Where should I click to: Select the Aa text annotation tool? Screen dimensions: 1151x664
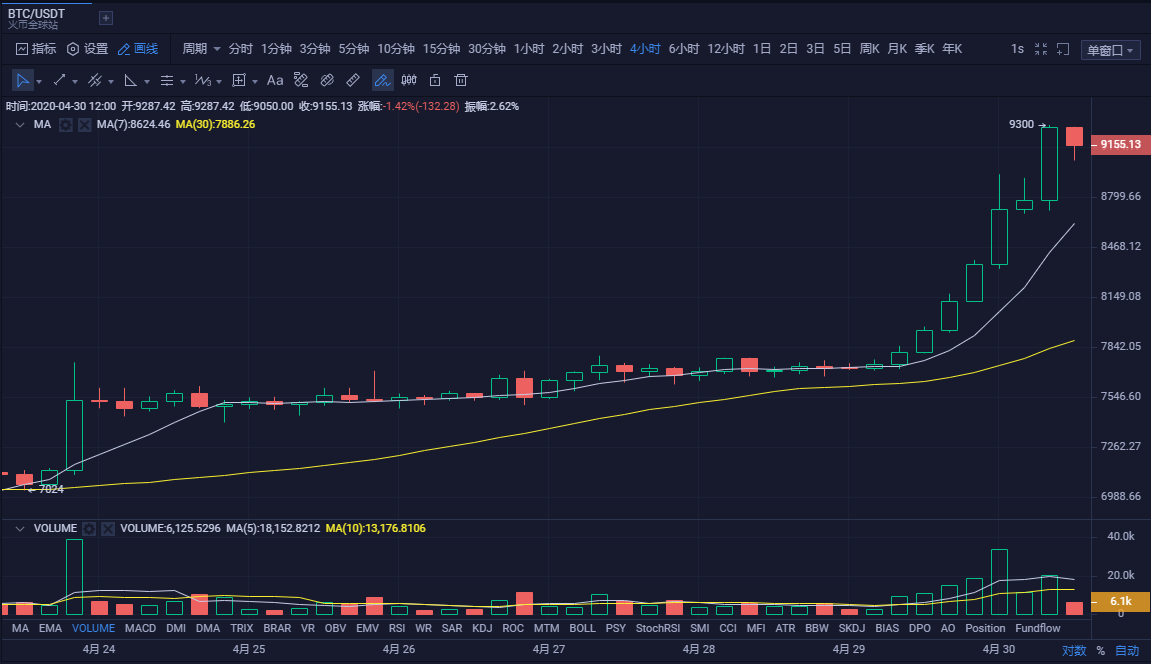pyautogui.click(x=275, y=80)
